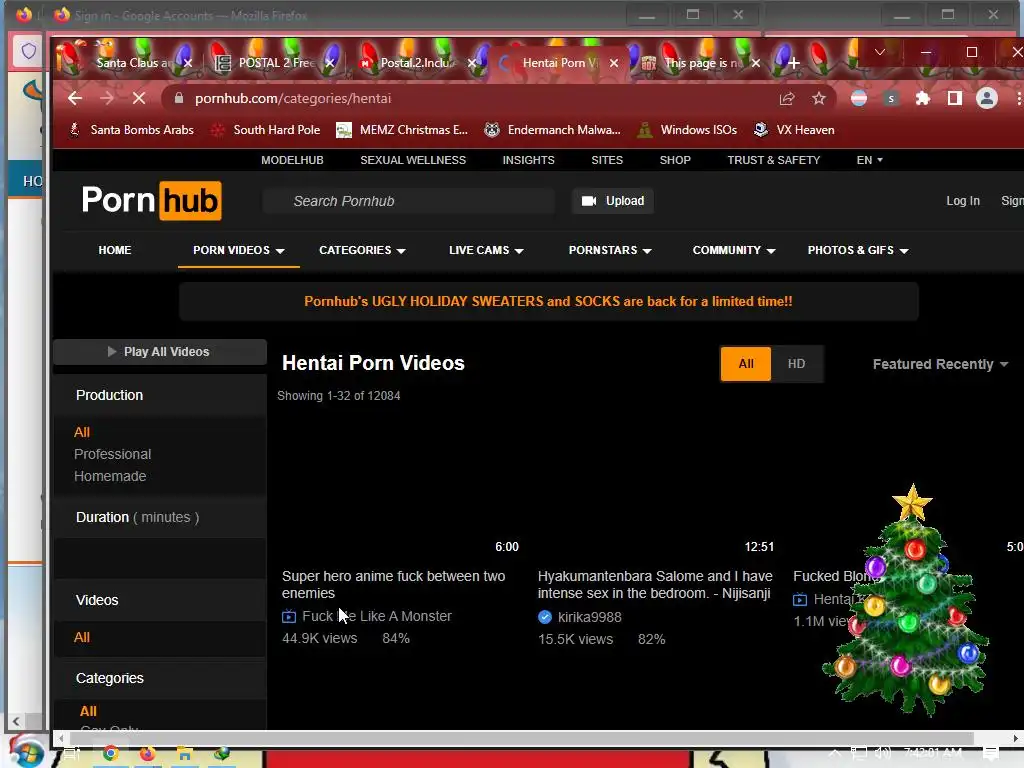This screenshot has height=768, width=1024.
Task: Select Homemade under Production filter
Action: 110,476
